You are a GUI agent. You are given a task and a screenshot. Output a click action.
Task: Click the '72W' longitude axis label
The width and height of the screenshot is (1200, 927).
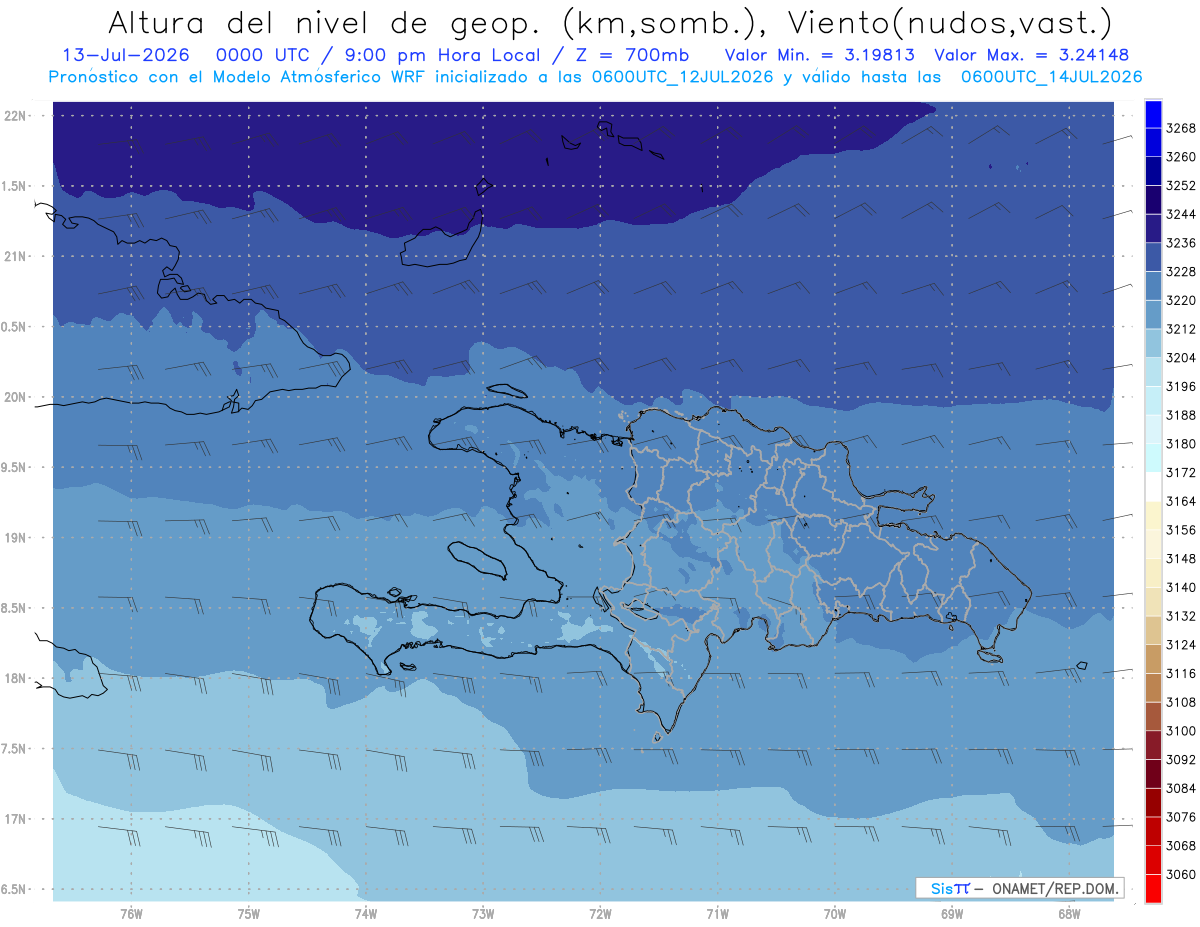[601, 914]
